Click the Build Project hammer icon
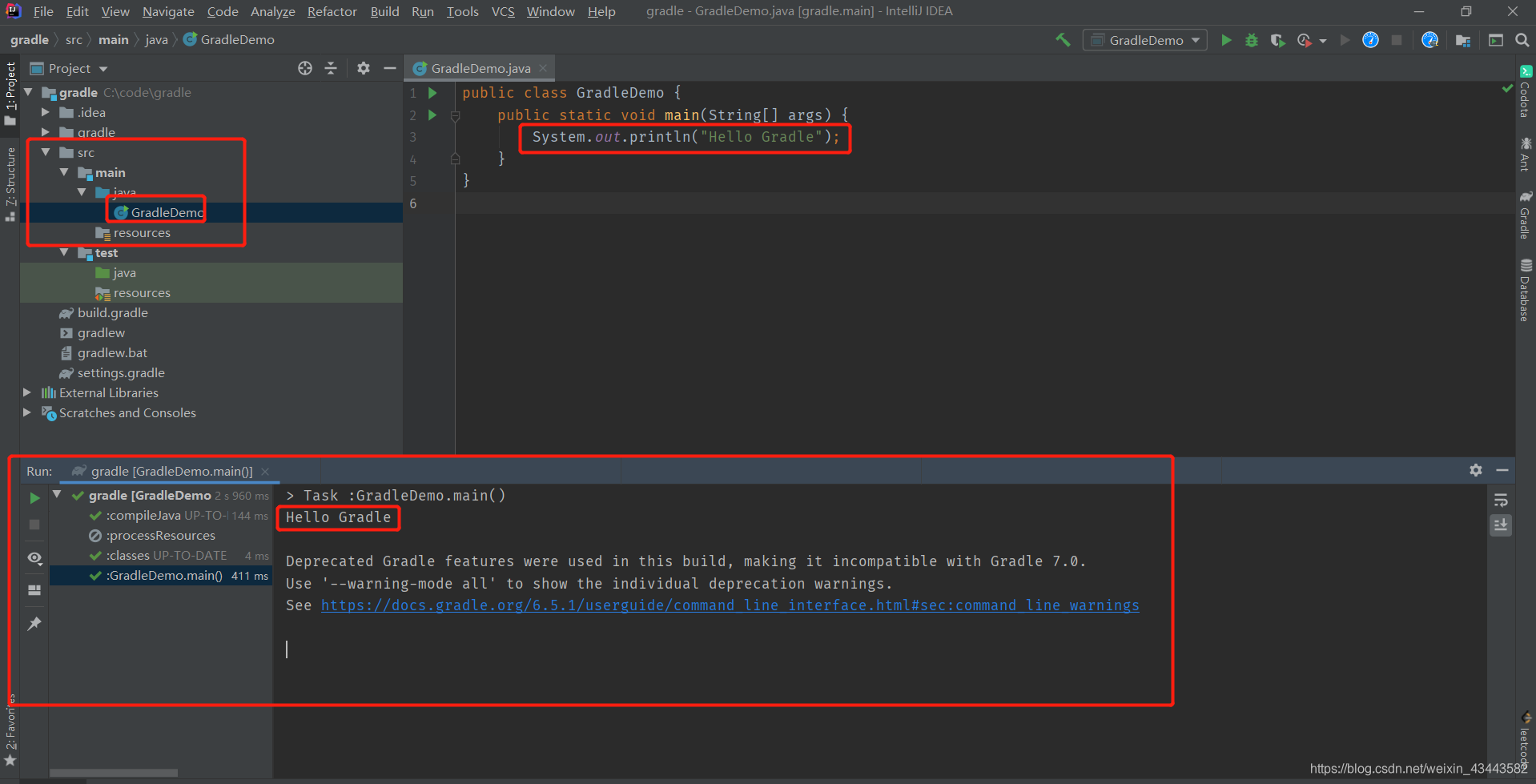The width and height of the screenshot is (1536, 784). tap(1063, 40)
